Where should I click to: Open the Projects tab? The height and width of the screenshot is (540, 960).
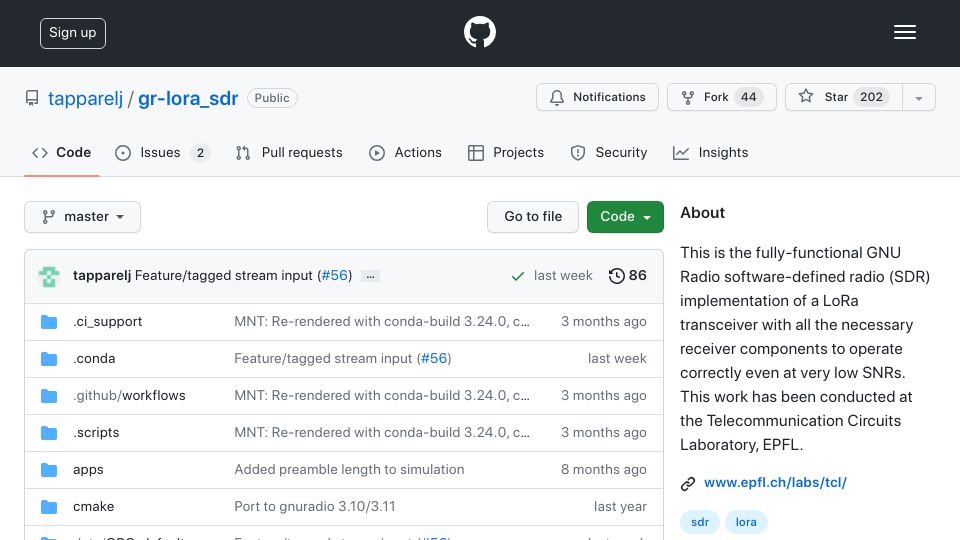pos(506,152)
